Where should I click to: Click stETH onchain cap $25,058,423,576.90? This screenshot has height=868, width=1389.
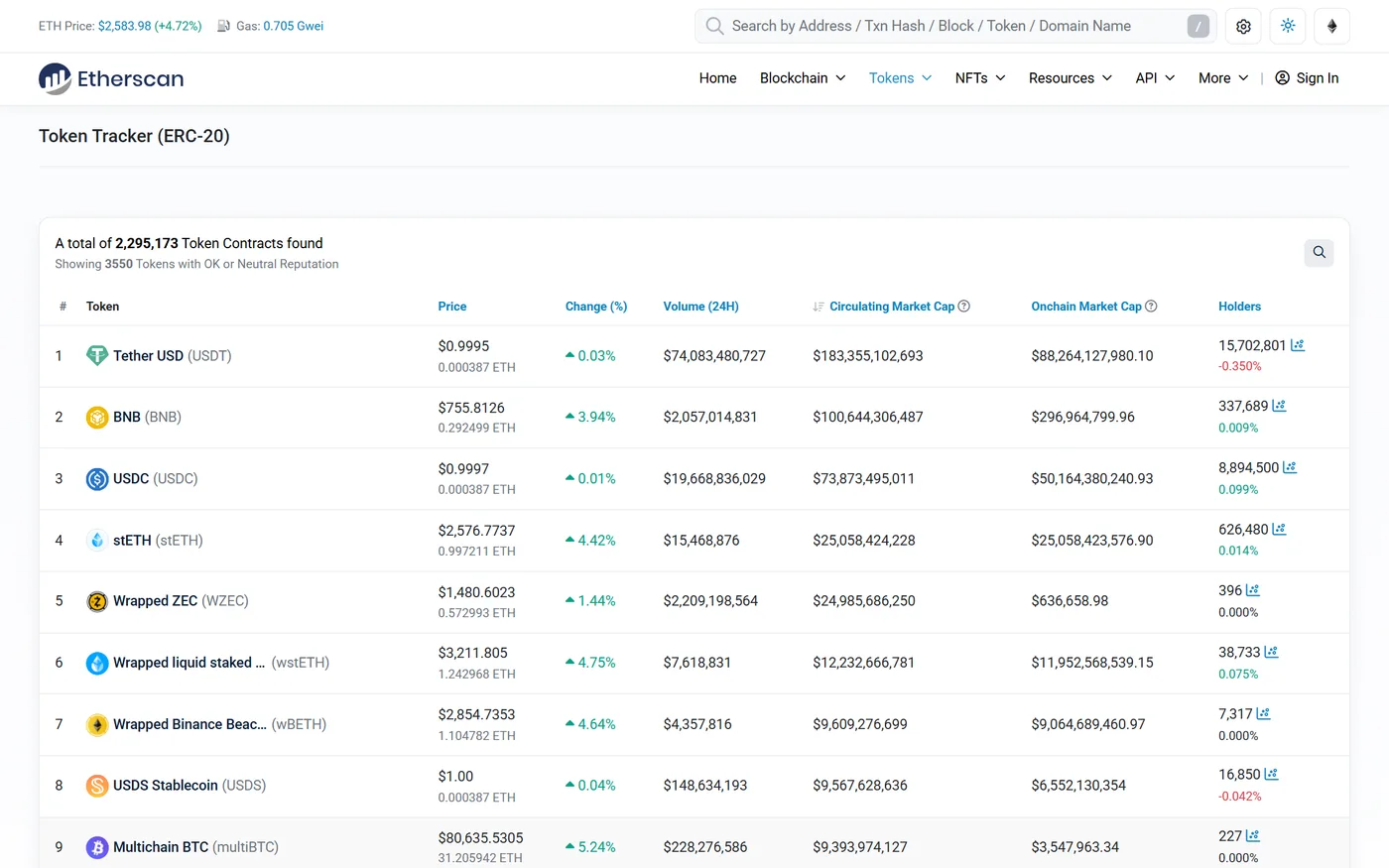pyautogui.click(x=1092, y=540)
